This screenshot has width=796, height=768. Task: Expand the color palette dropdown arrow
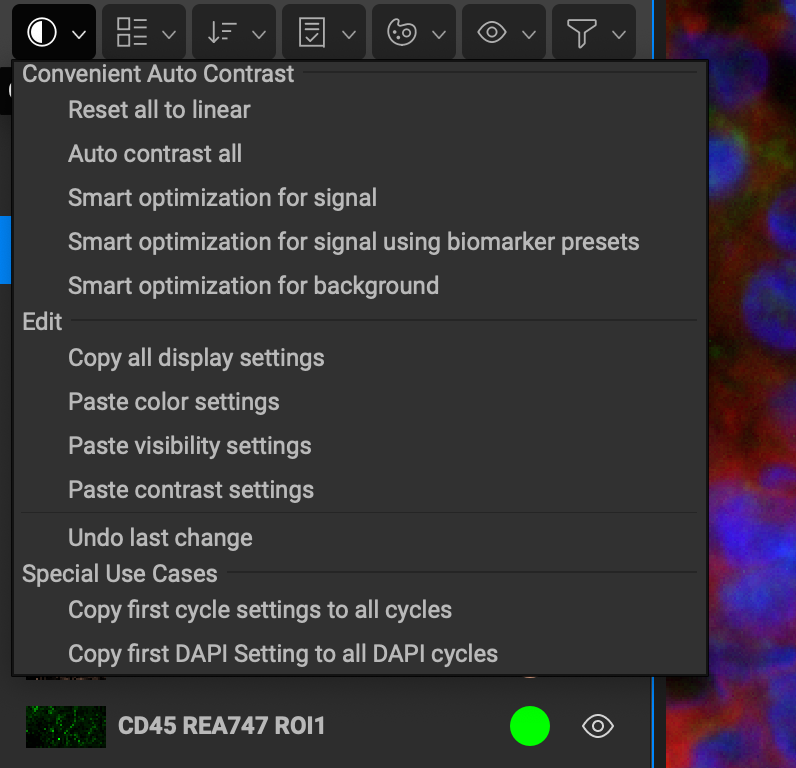tap(439, 35)
